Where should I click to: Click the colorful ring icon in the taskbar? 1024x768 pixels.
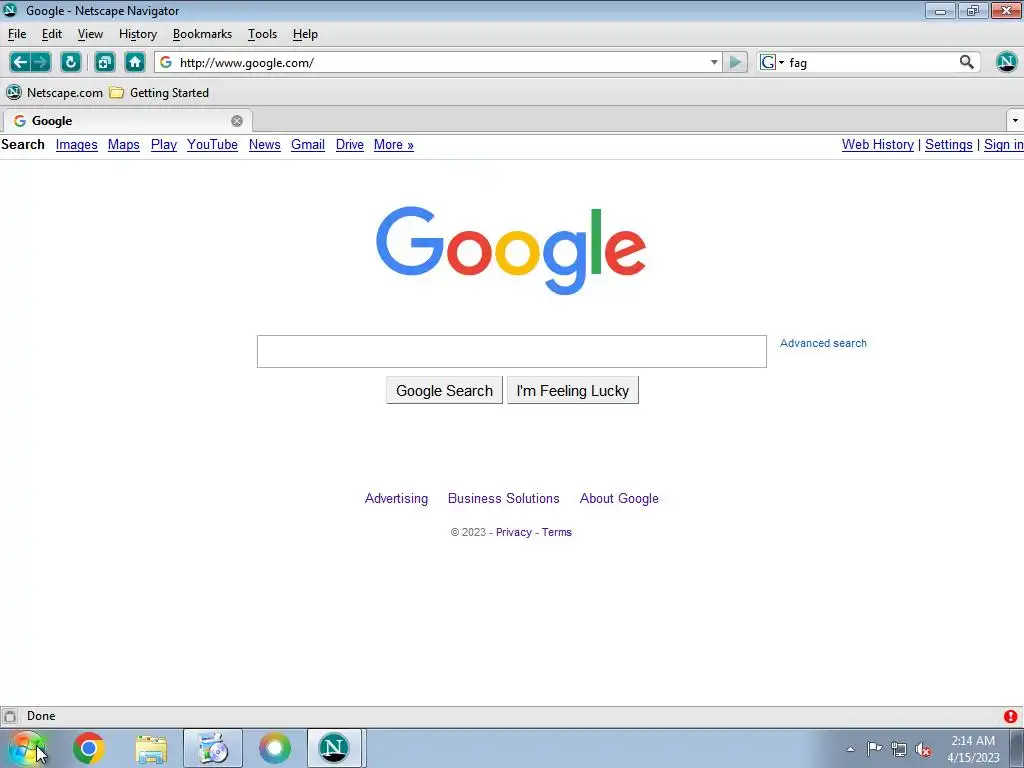(x=274, y=748)
